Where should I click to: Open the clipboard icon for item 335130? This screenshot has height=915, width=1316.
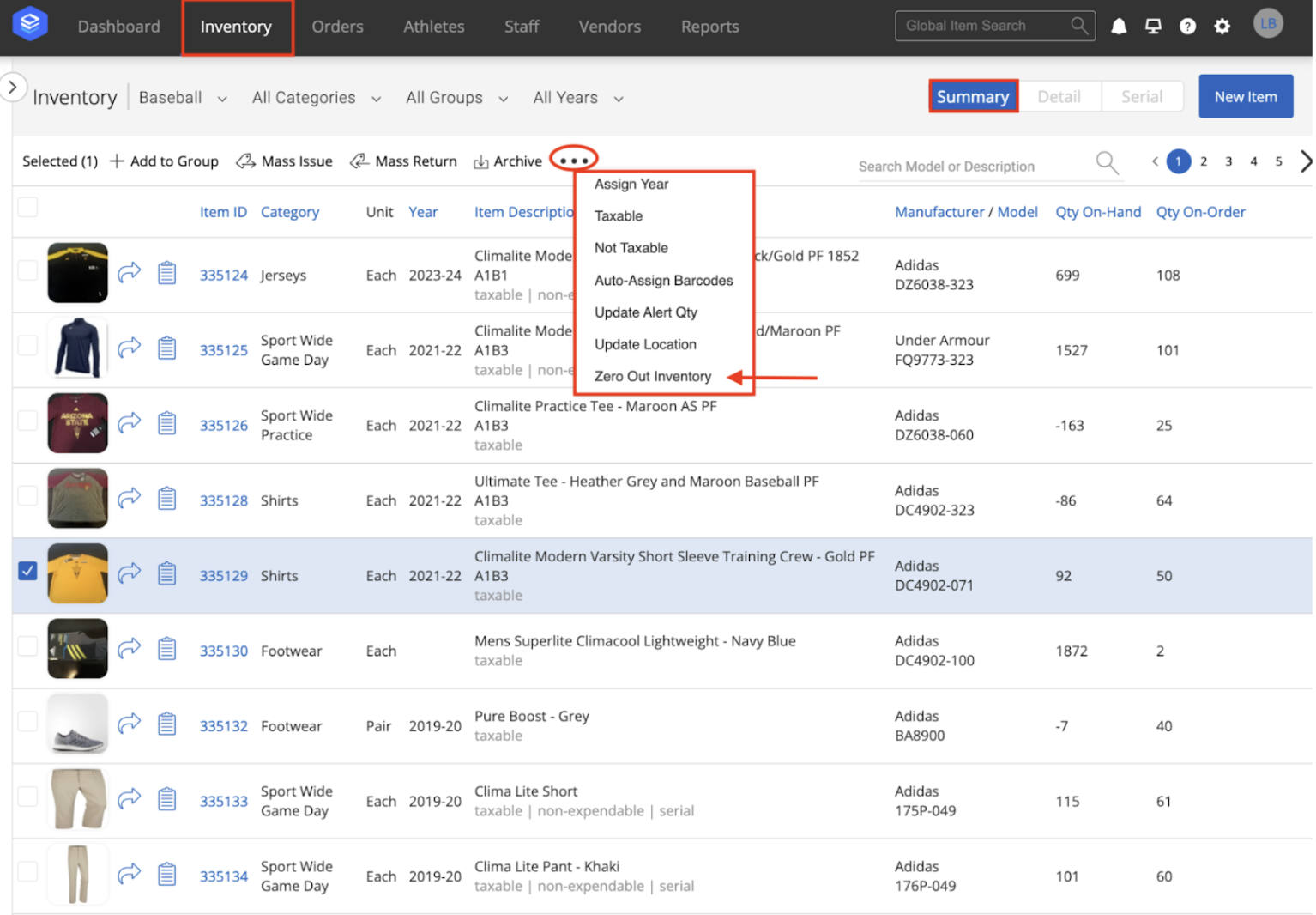point(167,649)
